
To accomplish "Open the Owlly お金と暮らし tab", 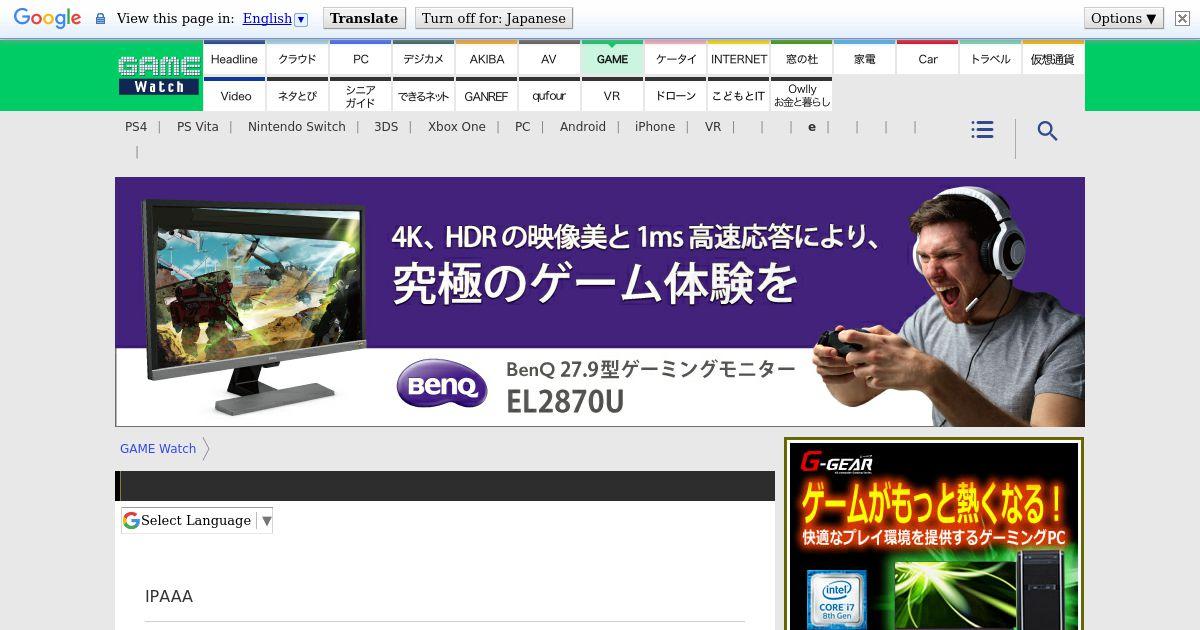I will [x=801, y=95].
